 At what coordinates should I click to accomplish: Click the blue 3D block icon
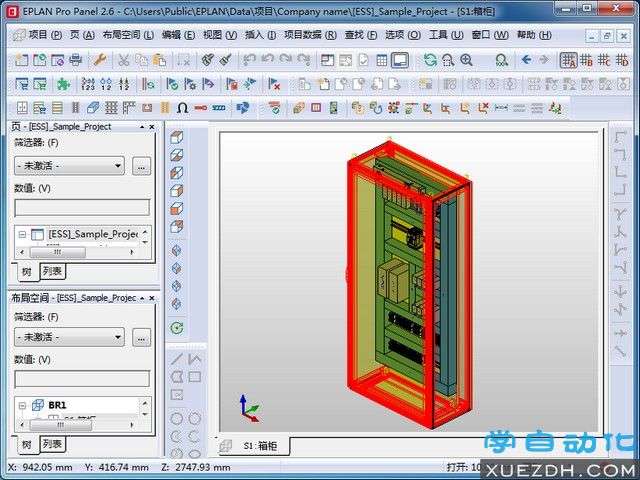pos(93,108)
